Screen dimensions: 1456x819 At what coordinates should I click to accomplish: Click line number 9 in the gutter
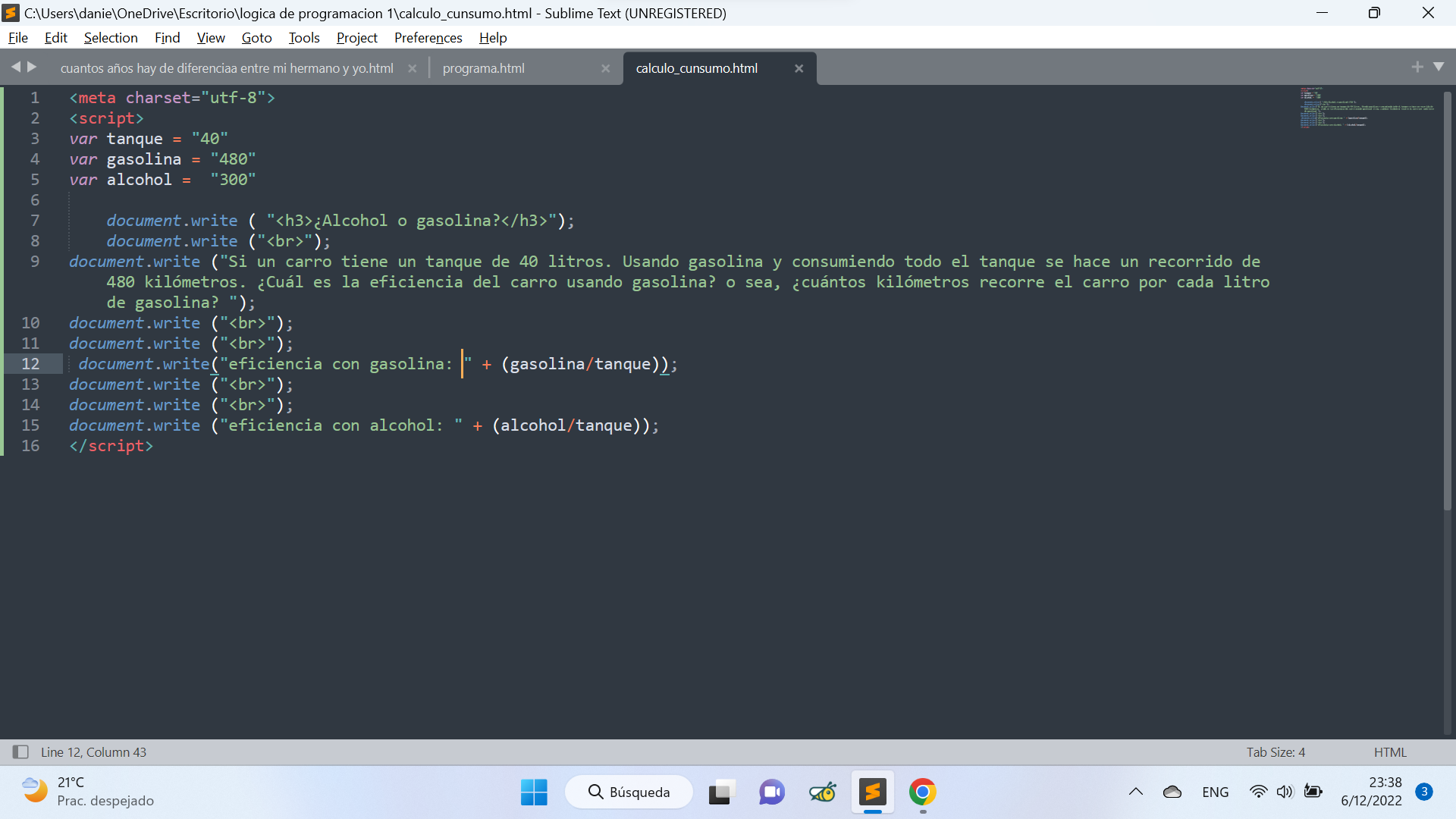click(35, 262)
